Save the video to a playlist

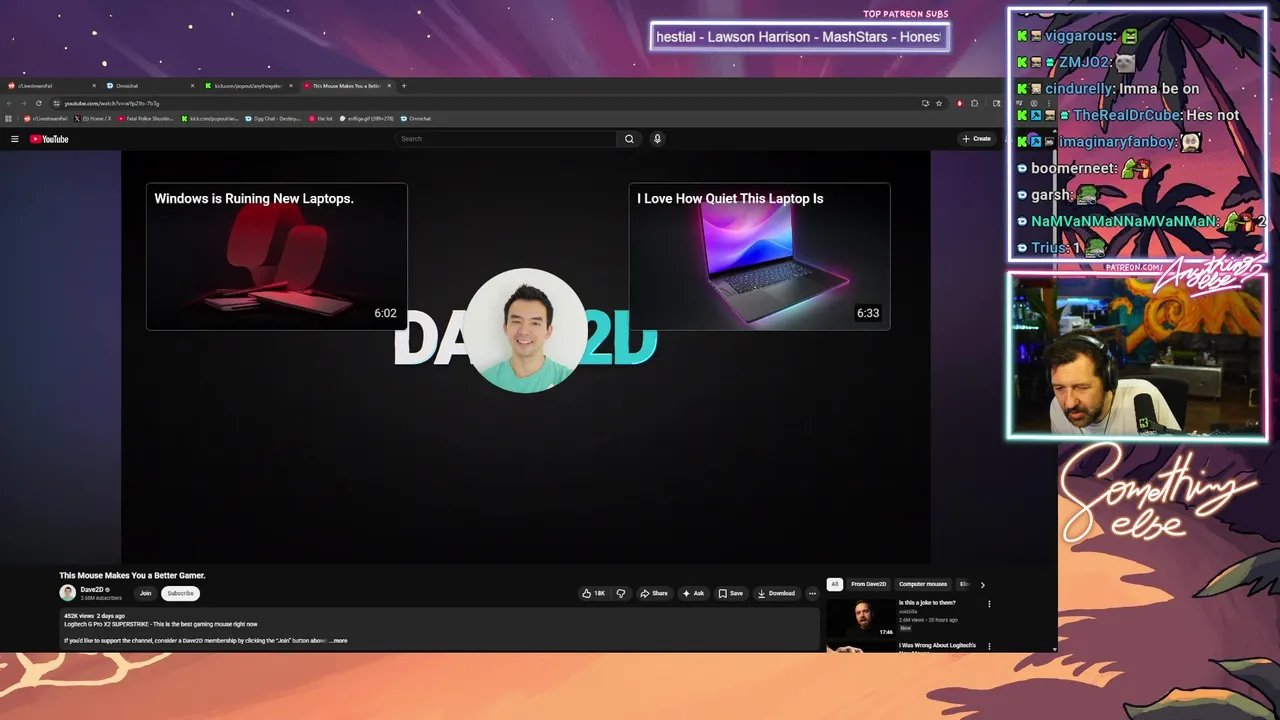(x=731, y=593)
